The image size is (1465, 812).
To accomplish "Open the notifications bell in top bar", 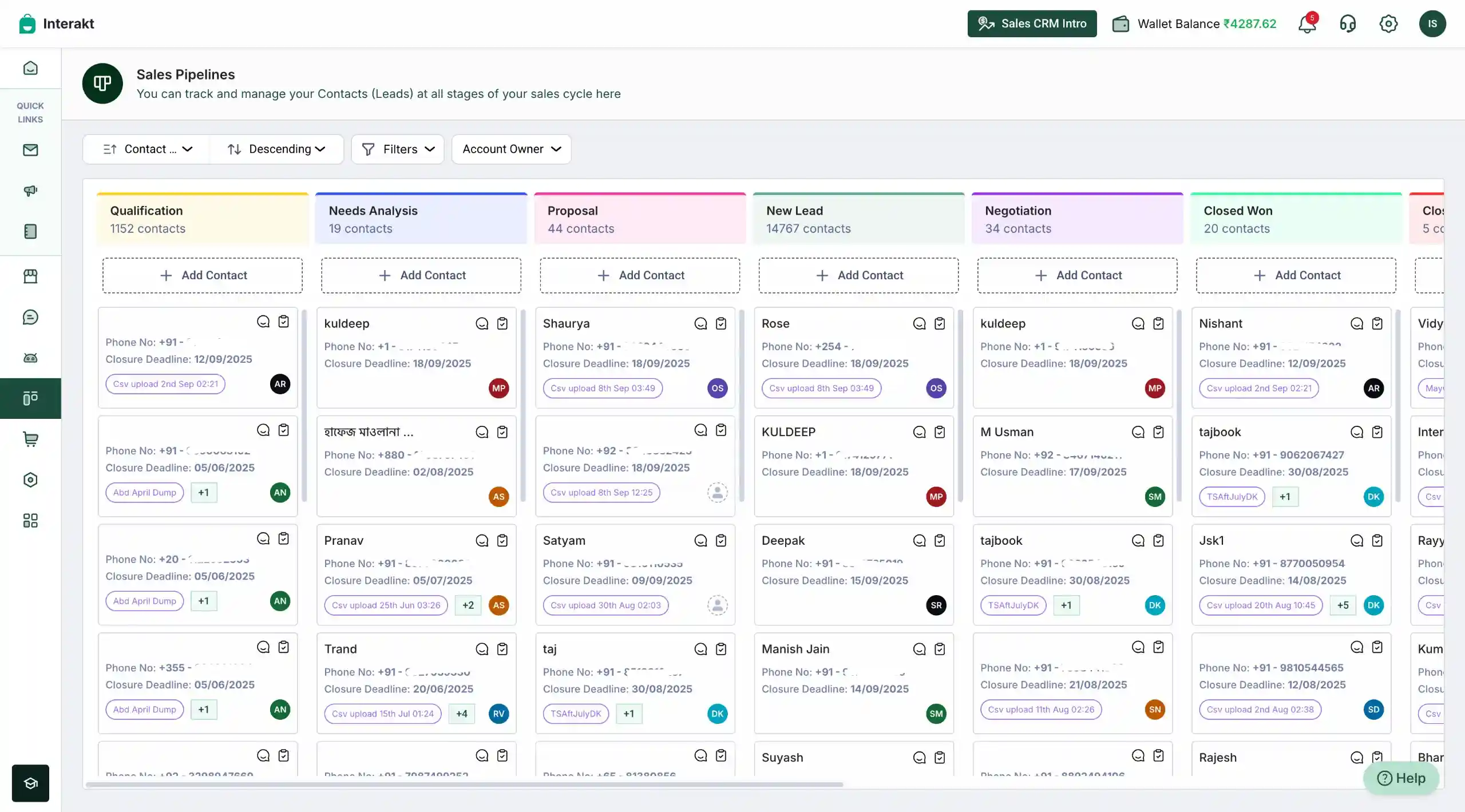I will point(1307,23).
